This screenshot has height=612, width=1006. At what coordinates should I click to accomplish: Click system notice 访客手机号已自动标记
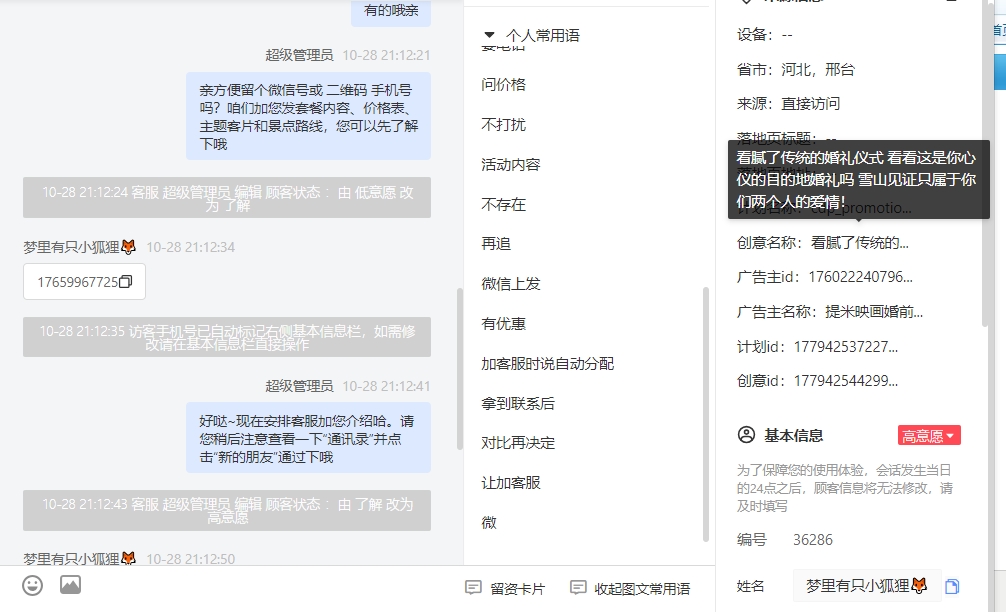pyautogui.click(x=227, y=337)
